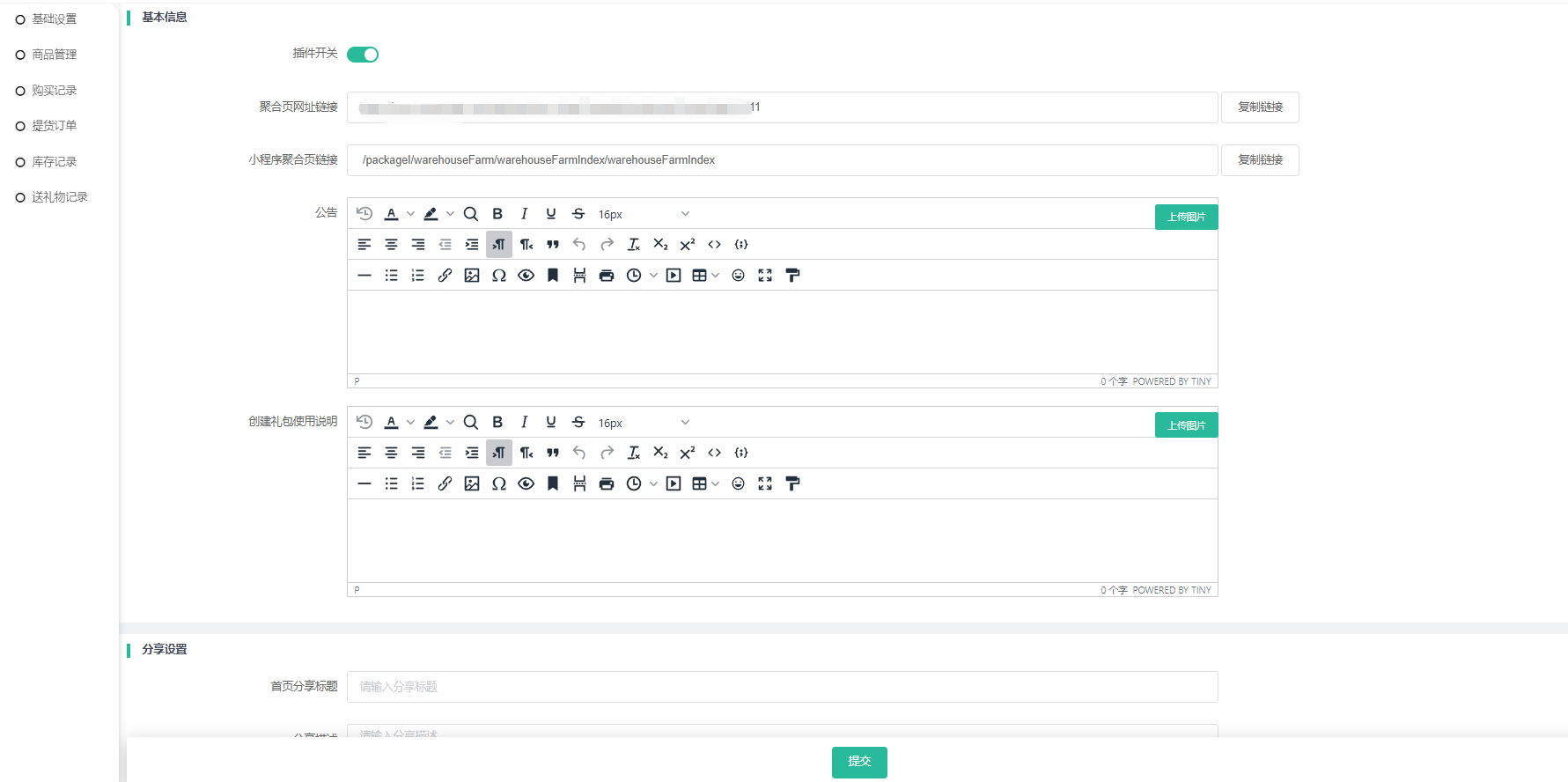
Task: Apply text color A in 公告 editor
Action: (392, 214)
